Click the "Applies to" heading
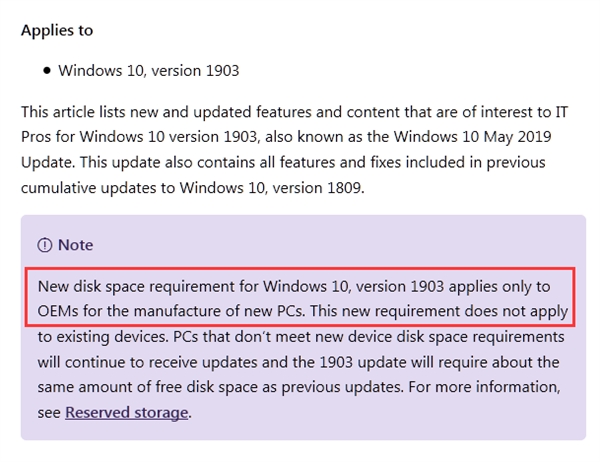The width and height of the screenshot is (600, 462). pos(57,30)
